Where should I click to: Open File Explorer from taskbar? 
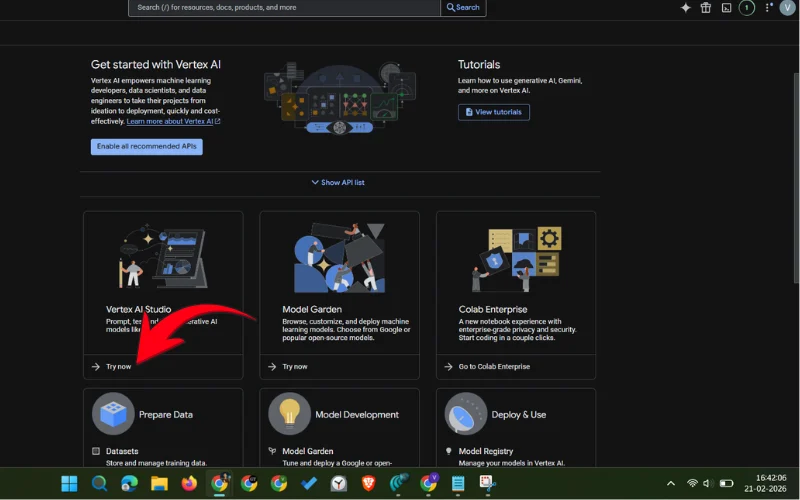(x=159, y=484)
